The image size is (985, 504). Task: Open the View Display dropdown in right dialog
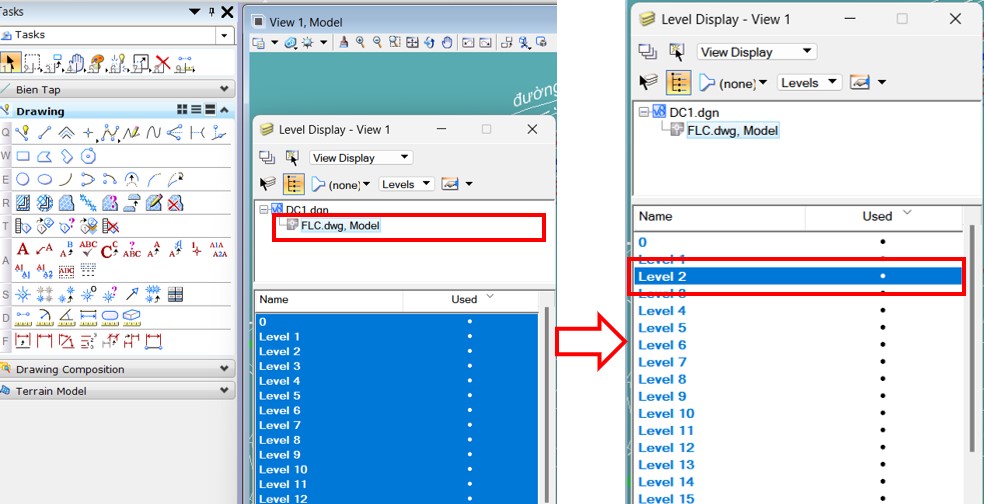[757, 52]
